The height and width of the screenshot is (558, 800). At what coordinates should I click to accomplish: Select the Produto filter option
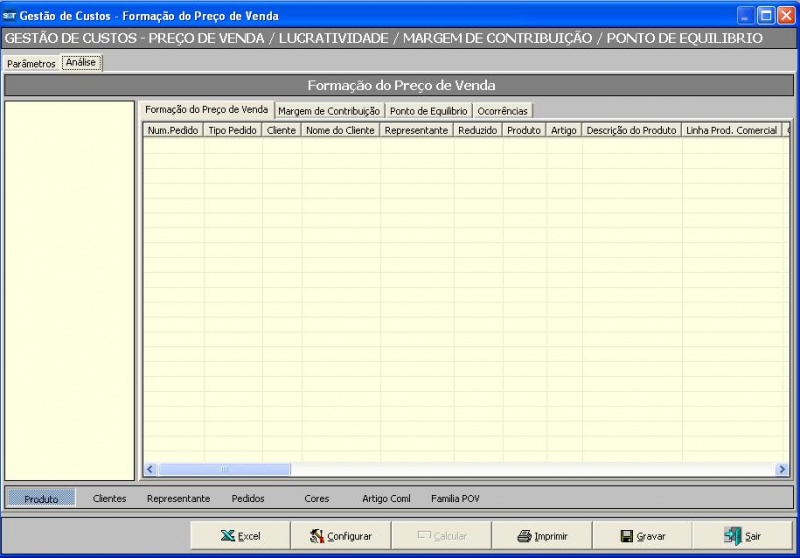click(41, 498)
